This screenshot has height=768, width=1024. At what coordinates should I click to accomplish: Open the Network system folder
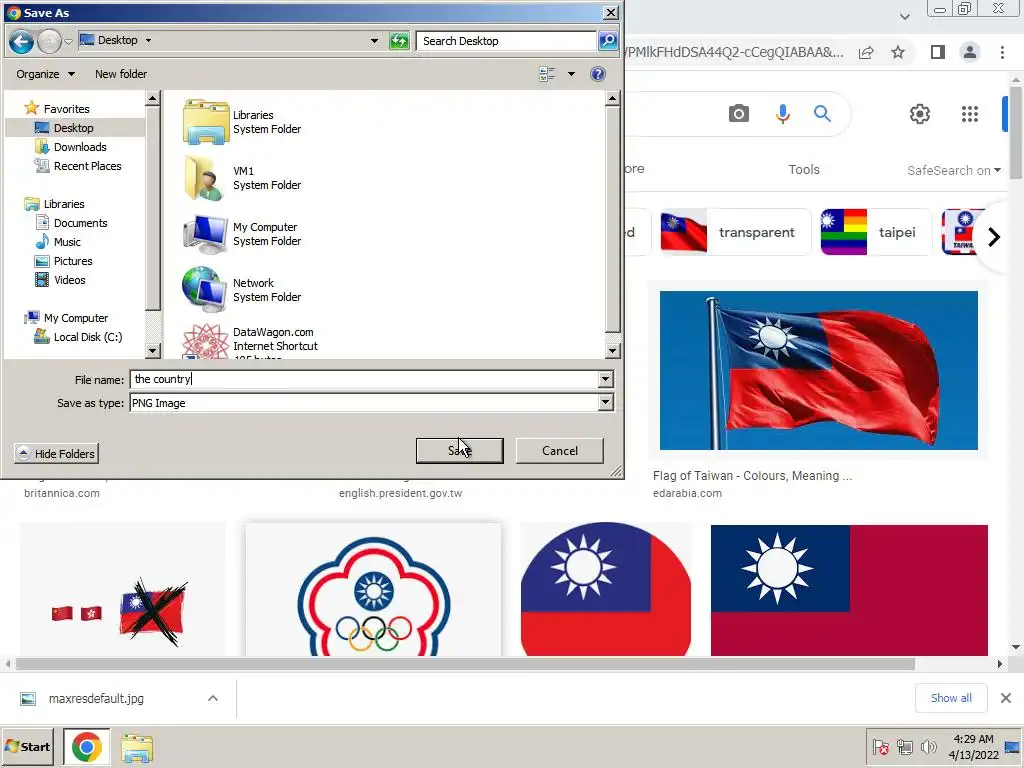(242, 290)
